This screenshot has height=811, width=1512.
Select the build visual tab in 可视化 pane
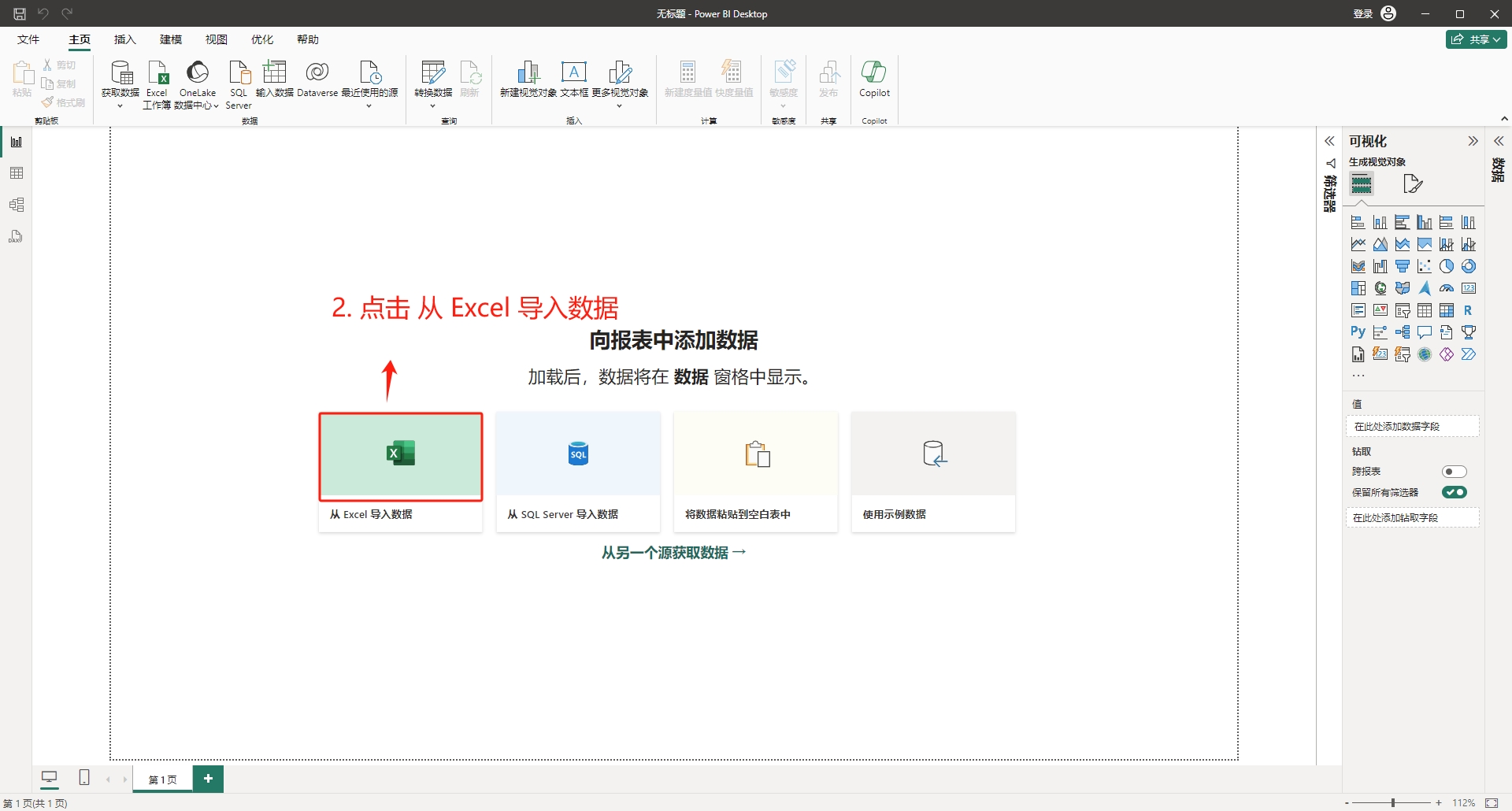[x=1362, y=184]
